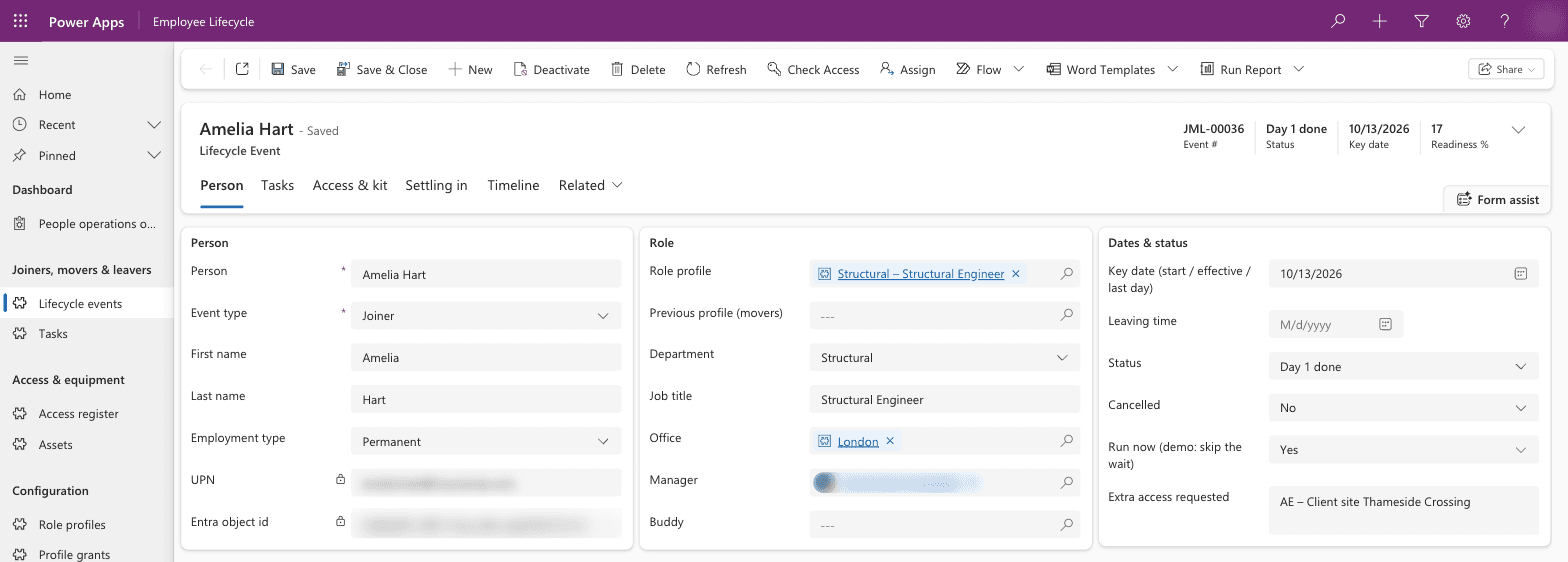Image resolution: width=1568 pixels, height=562 pixels.
Task: Switch to the Access & kit tab
Action: 350,186
